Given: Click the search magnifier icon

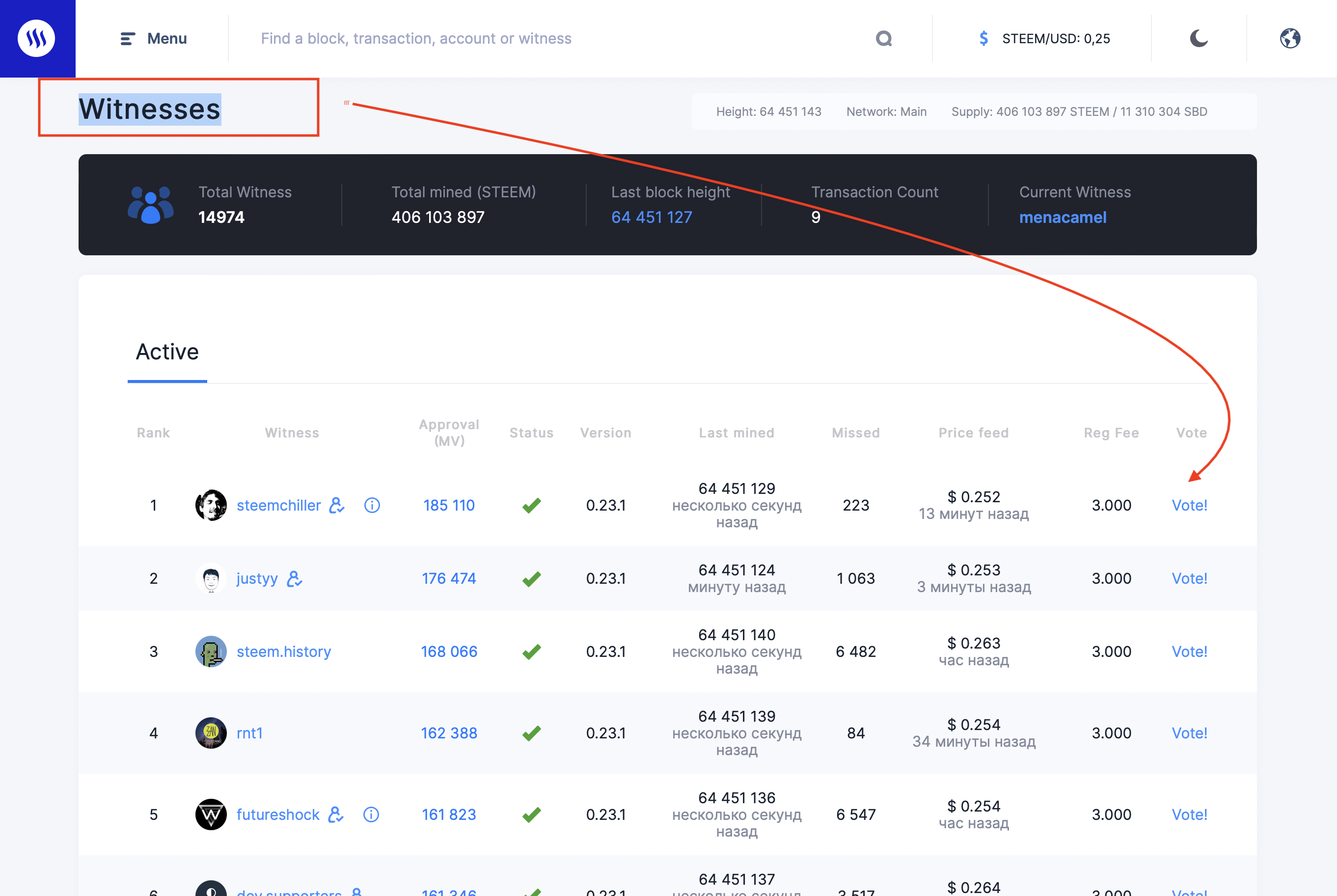Looking at the screenshot, I should (883, 38).
